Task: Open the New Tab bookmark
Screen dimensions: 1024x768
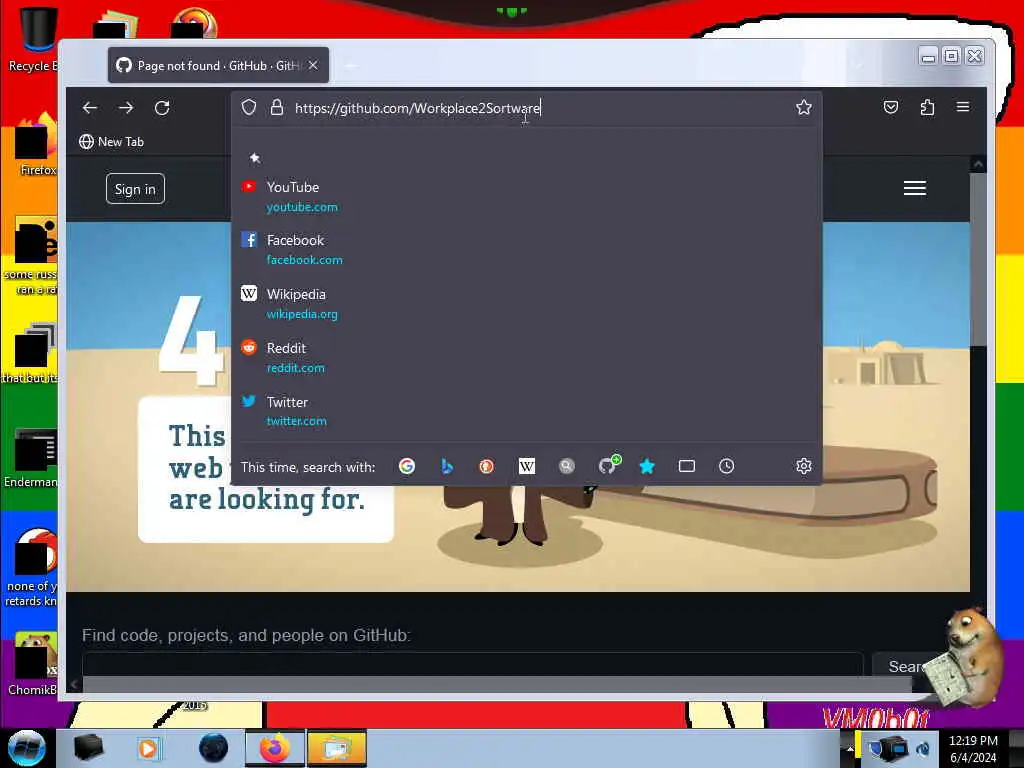Action: click(x=111, y=142)
